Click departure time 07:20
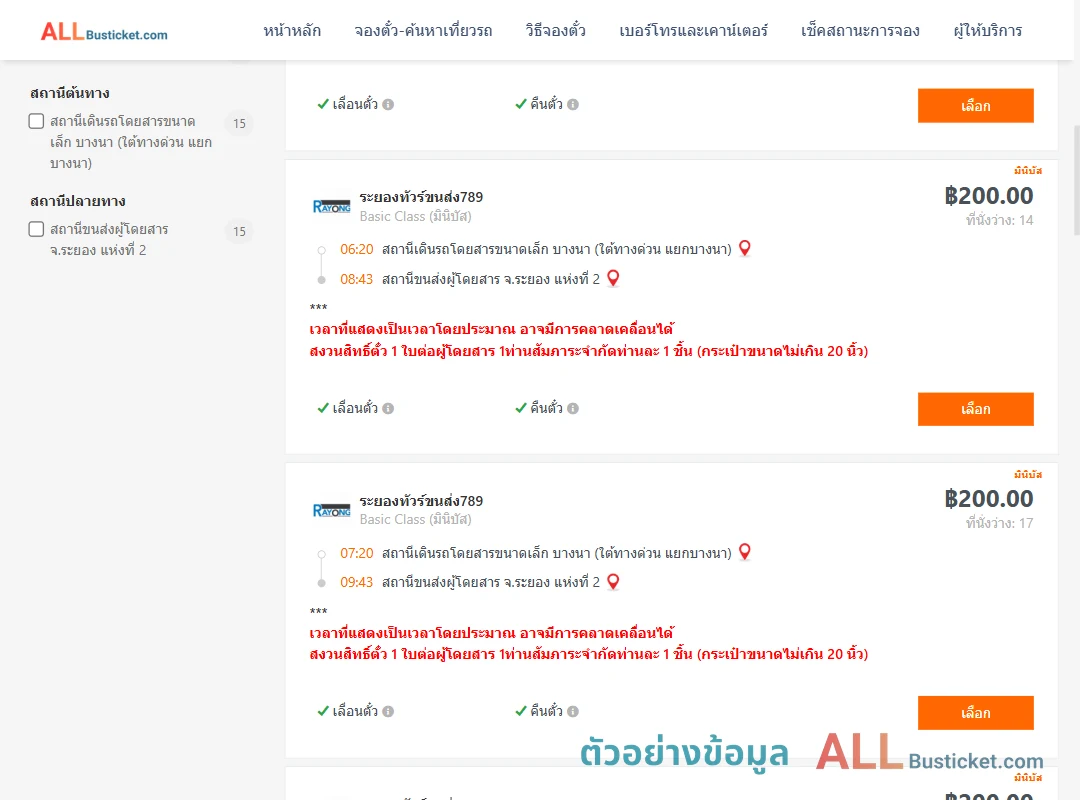 pos(356,553)
